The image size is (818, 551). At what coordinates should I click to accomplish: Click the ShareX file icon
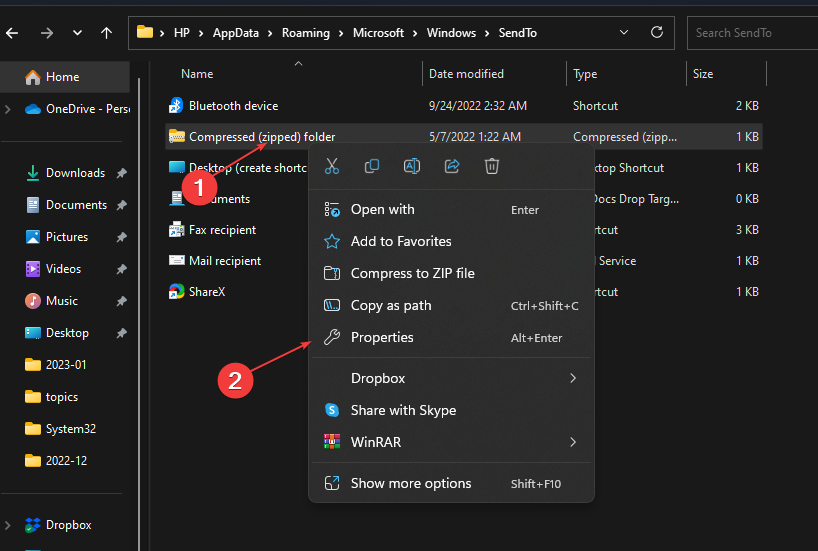(177, 292)
